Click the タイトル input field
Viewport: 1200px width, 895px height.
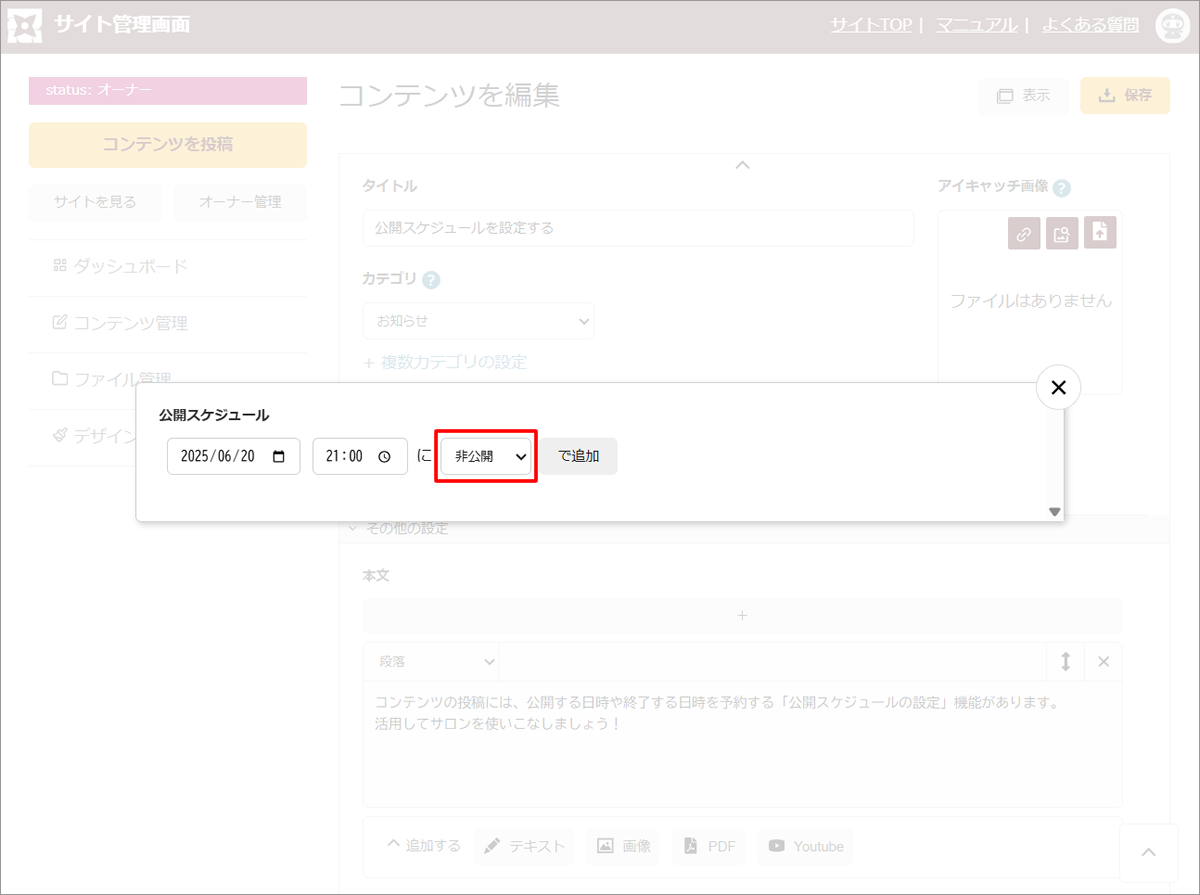point(637,228)
